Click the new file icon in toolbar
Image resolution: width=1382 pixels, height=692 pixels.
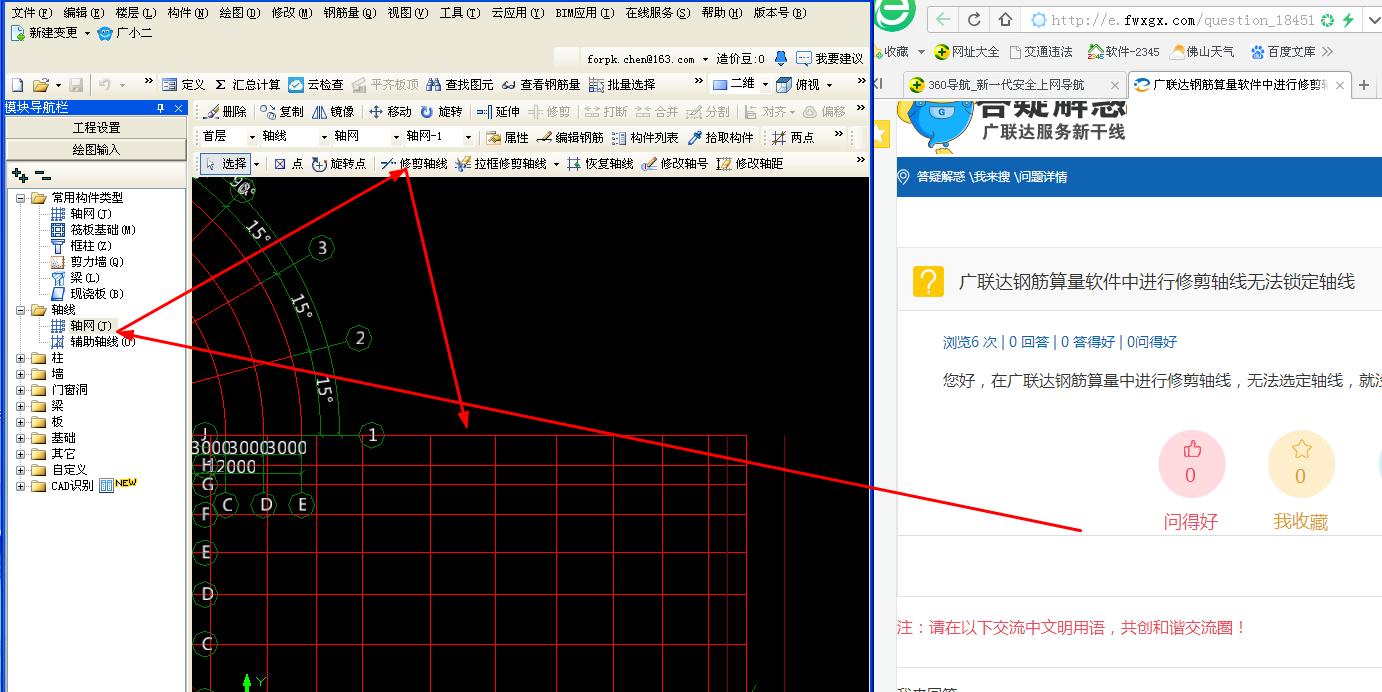coord(17,85)
